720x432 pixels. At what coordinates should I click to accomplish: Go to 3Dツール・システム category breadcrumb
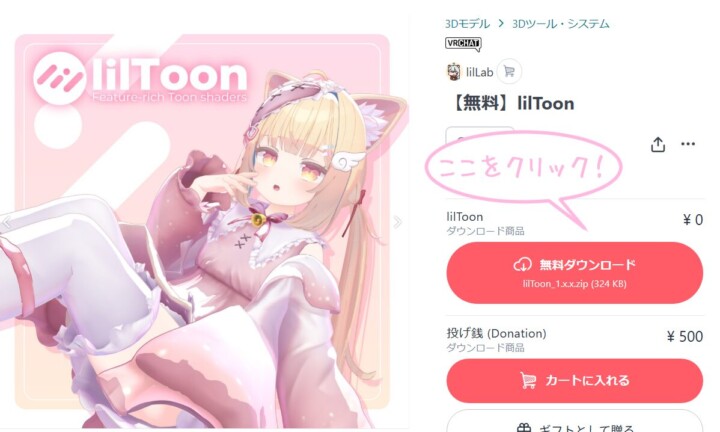tap(561, 23)
